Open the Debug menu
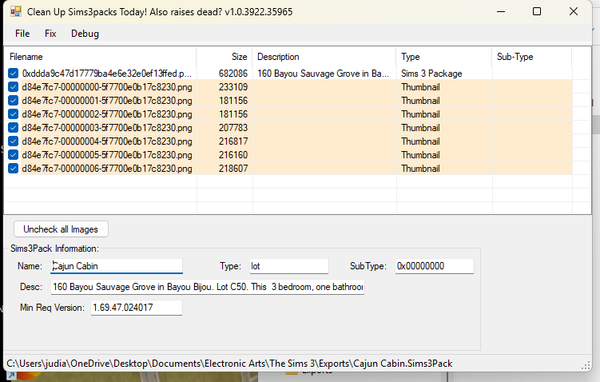The height and width of the screenshot is (382, 600). click(85, 34)
